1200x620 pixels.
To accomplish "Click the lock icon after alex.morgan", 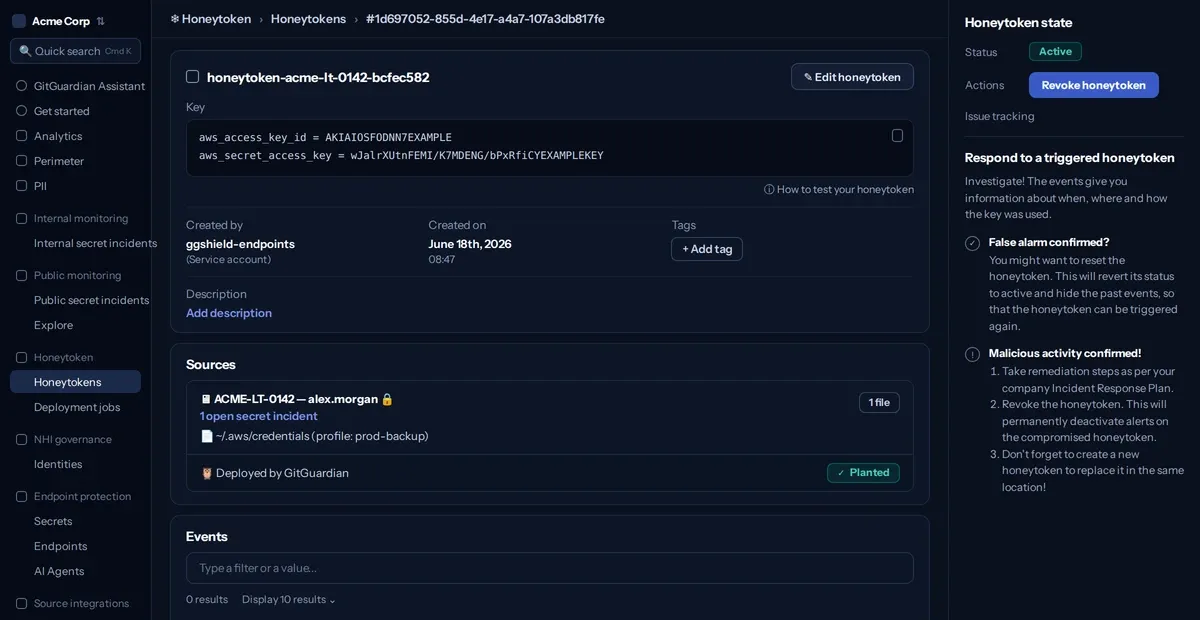I will (387, 399).
